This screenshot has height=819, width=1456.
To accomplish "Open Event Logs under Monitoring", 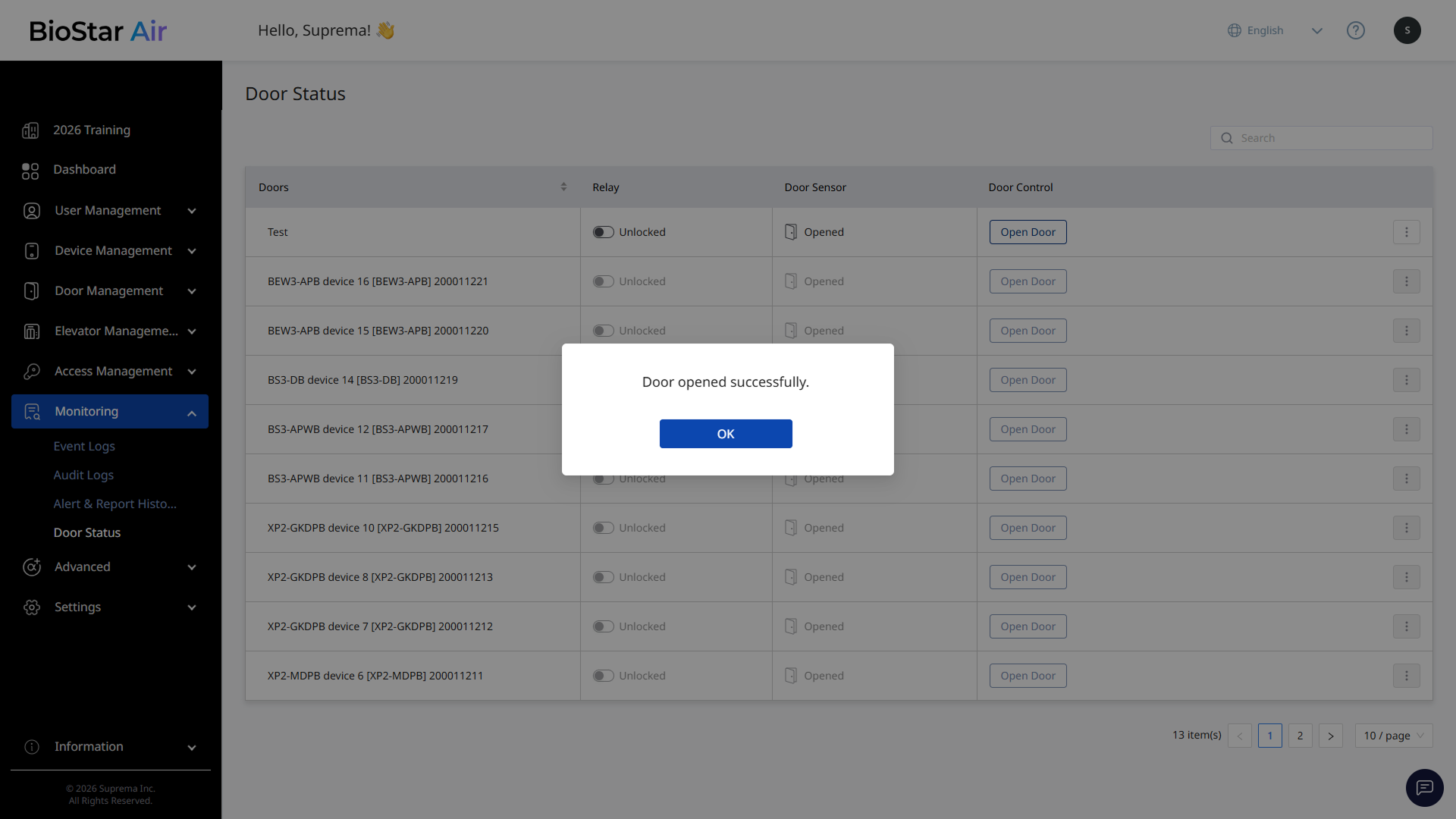I will point(84,447).
